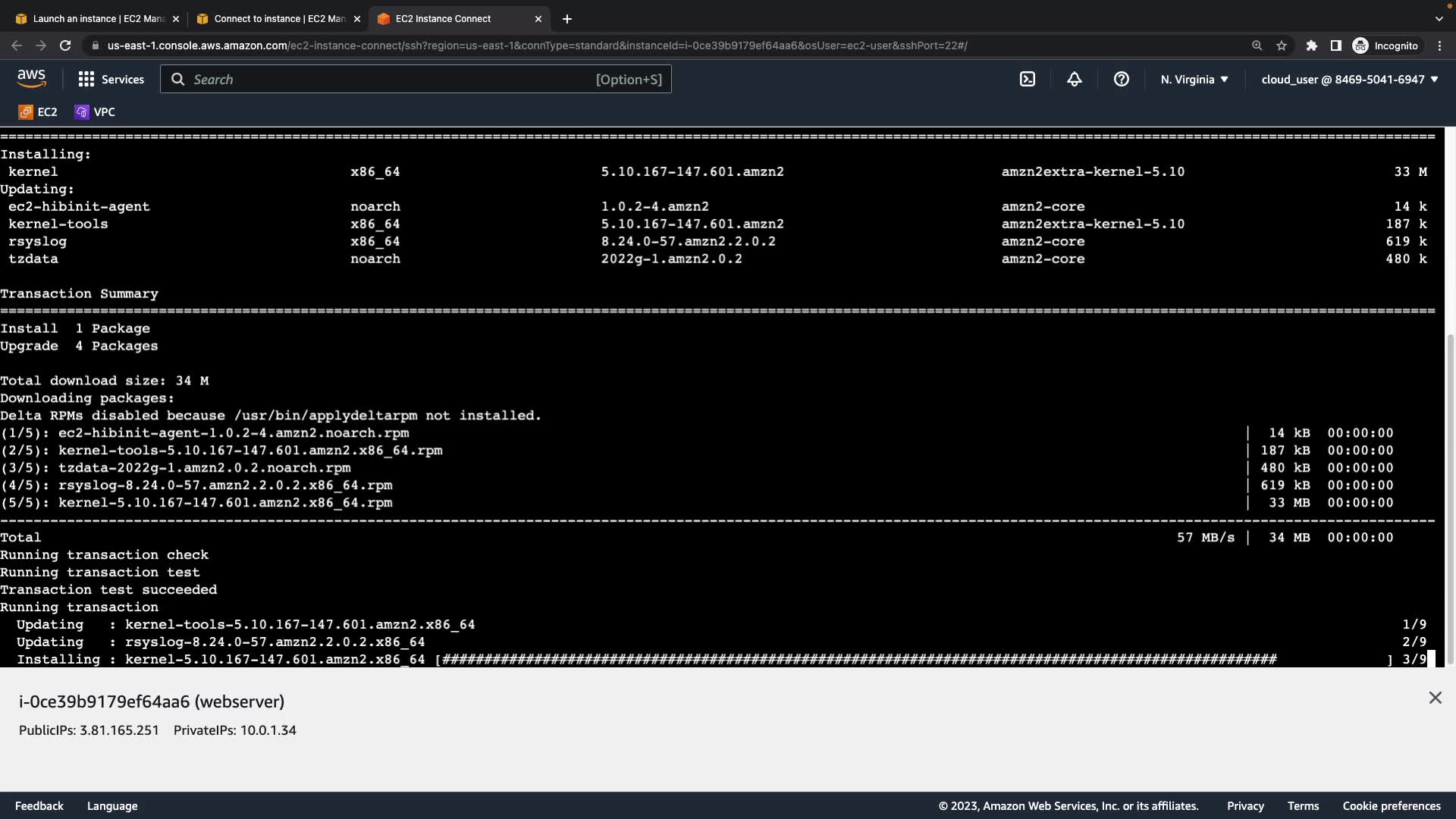Reload the EC2 Instance Connect page
This screenshot has height=819, width=1456.
[65, 45]
